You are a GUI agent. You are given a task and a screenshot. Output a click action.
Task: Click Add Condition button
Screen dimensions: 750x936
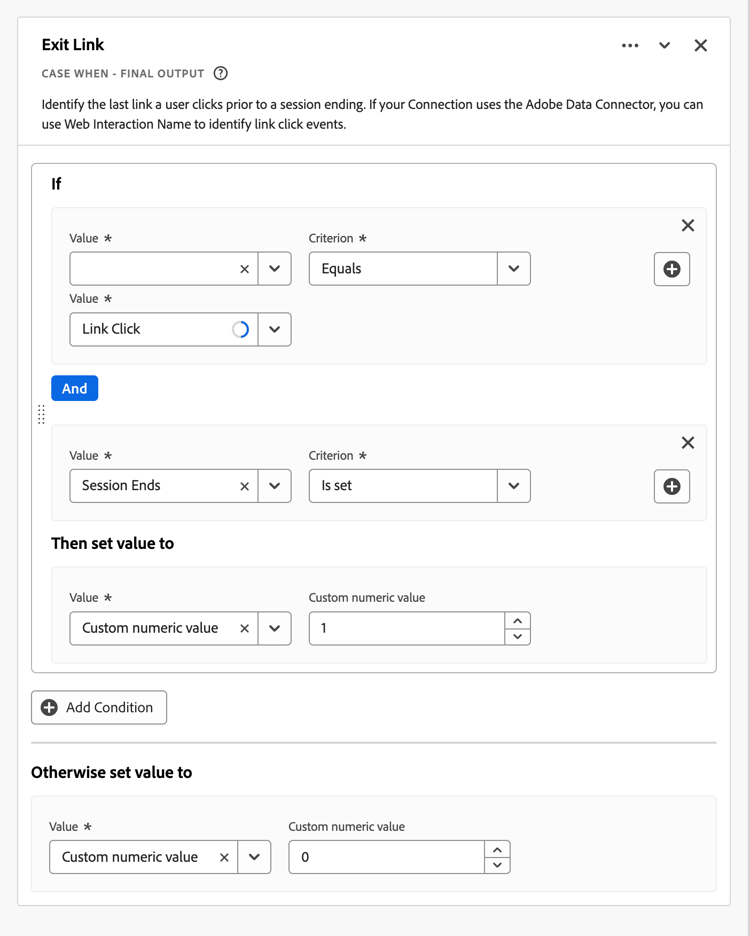[x=99, y=707]
